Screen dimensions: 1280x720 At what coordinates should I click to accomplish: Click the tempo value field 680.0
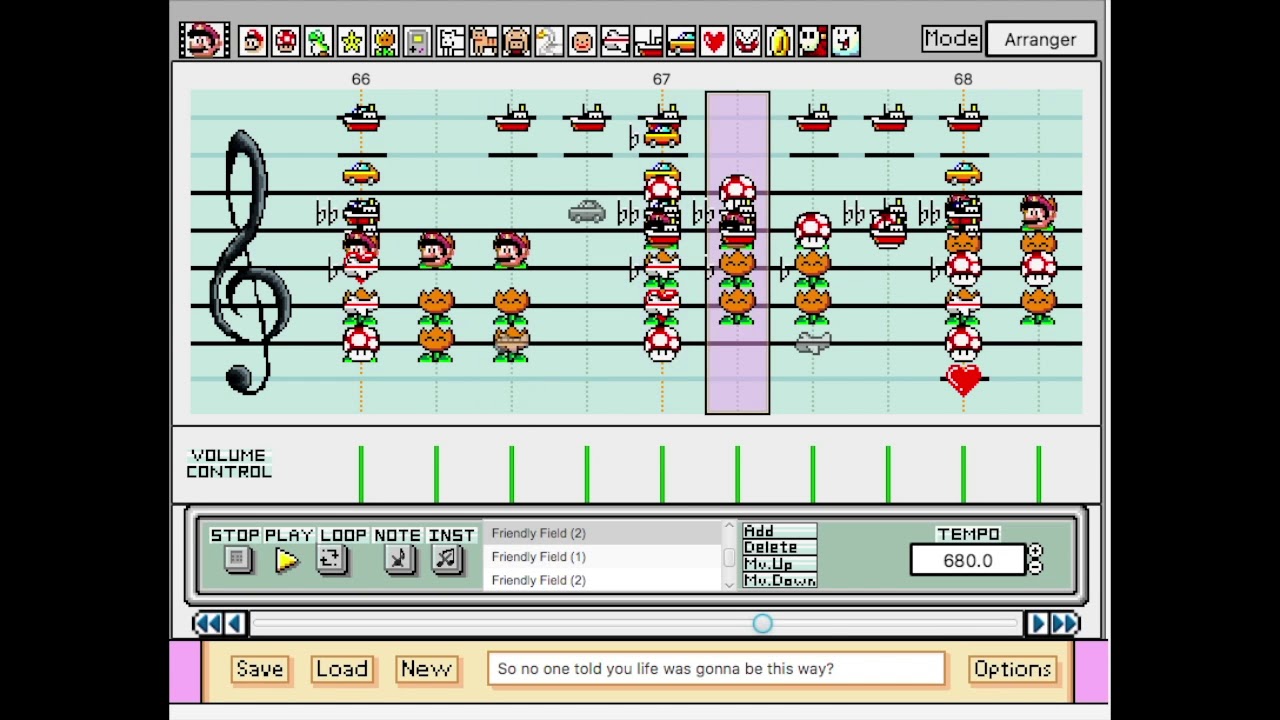click(968, 561)
